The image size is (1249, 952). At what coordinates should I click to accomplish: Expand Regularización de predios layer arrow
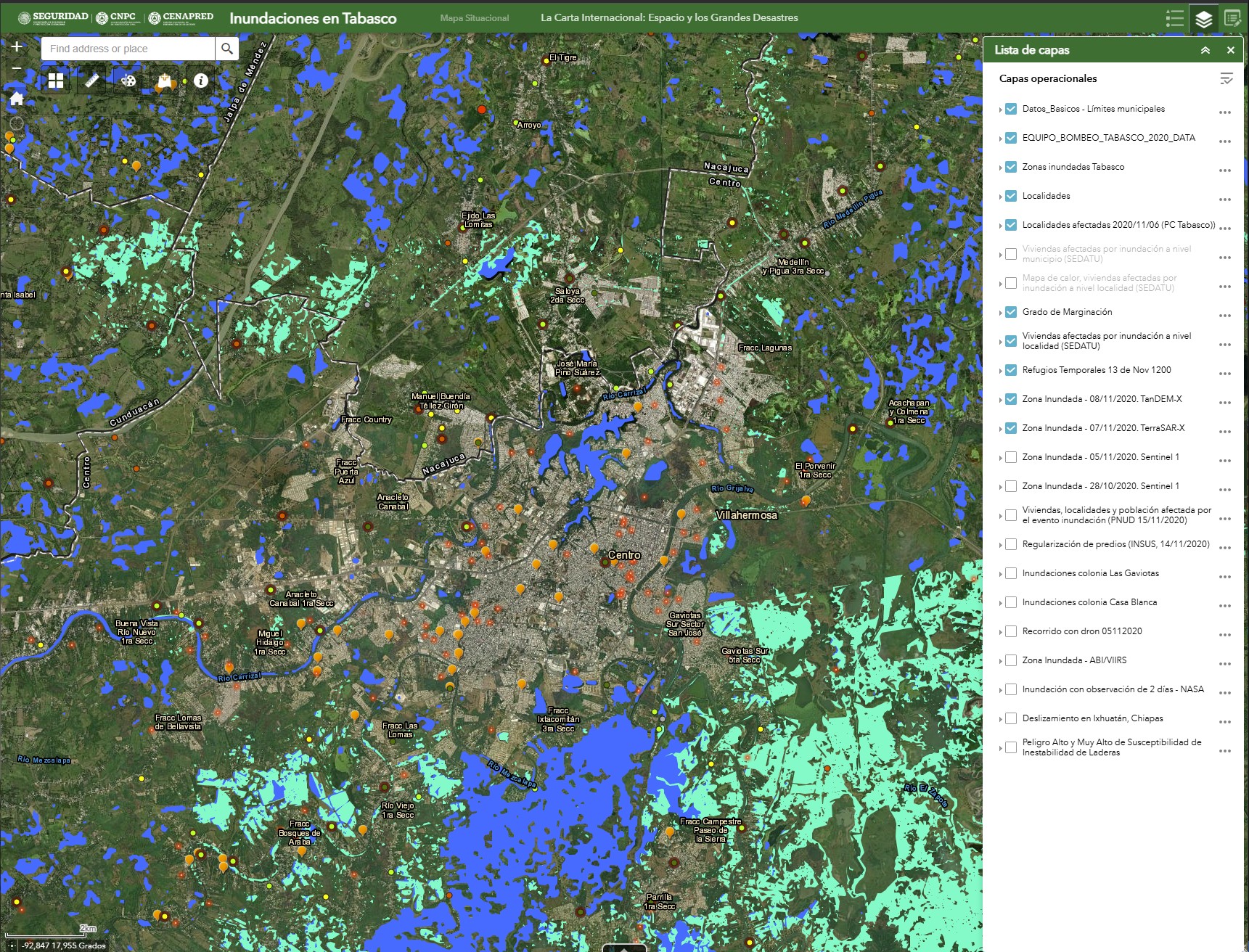[1000, 545]
